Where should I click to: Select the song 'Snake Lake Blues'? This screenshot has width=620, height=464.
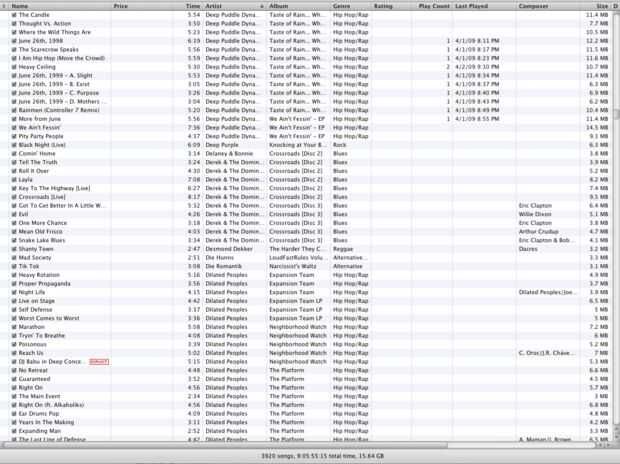(42, 241)
